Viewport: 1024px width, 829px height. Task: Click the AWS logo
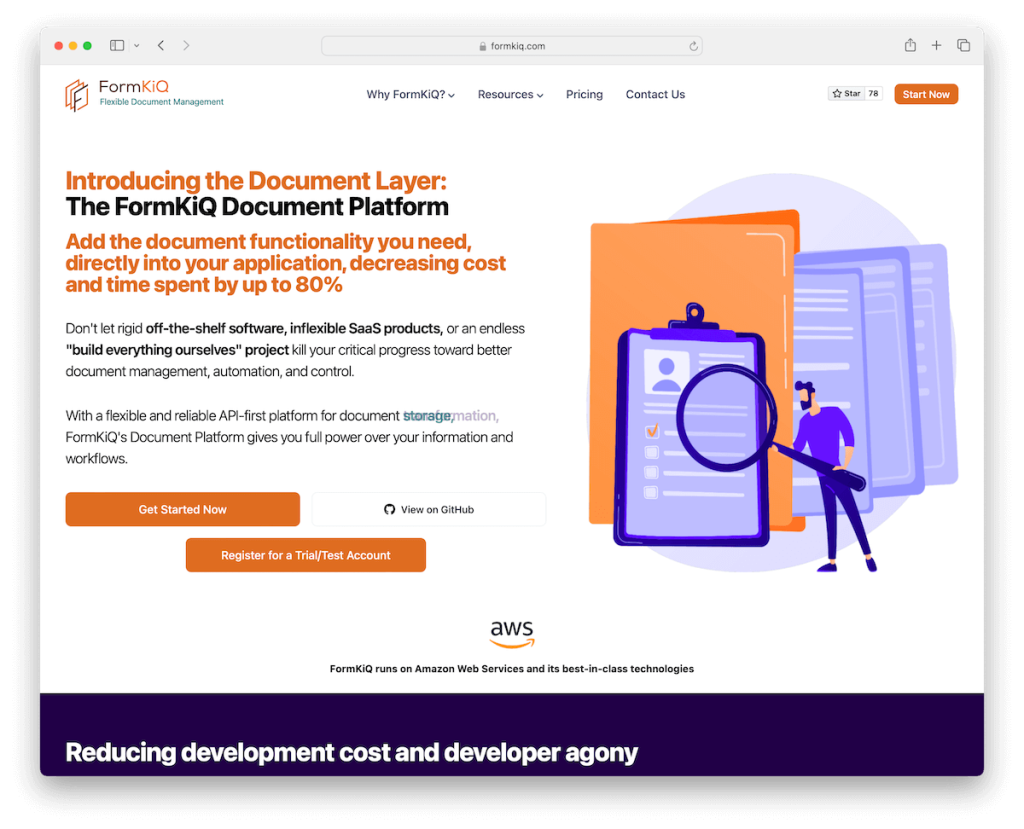click(x=512, y=634)
